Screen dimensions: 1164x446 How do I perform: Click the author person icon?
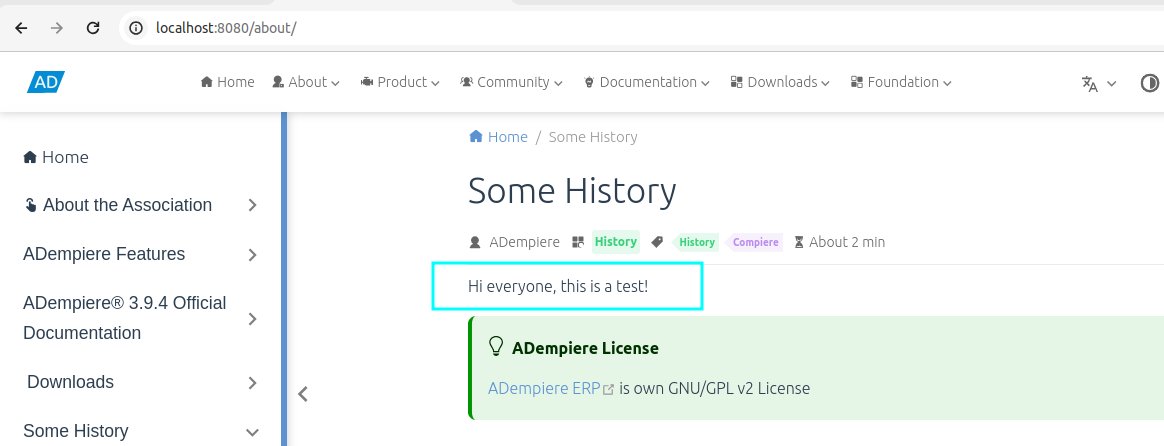click(475, 242)
